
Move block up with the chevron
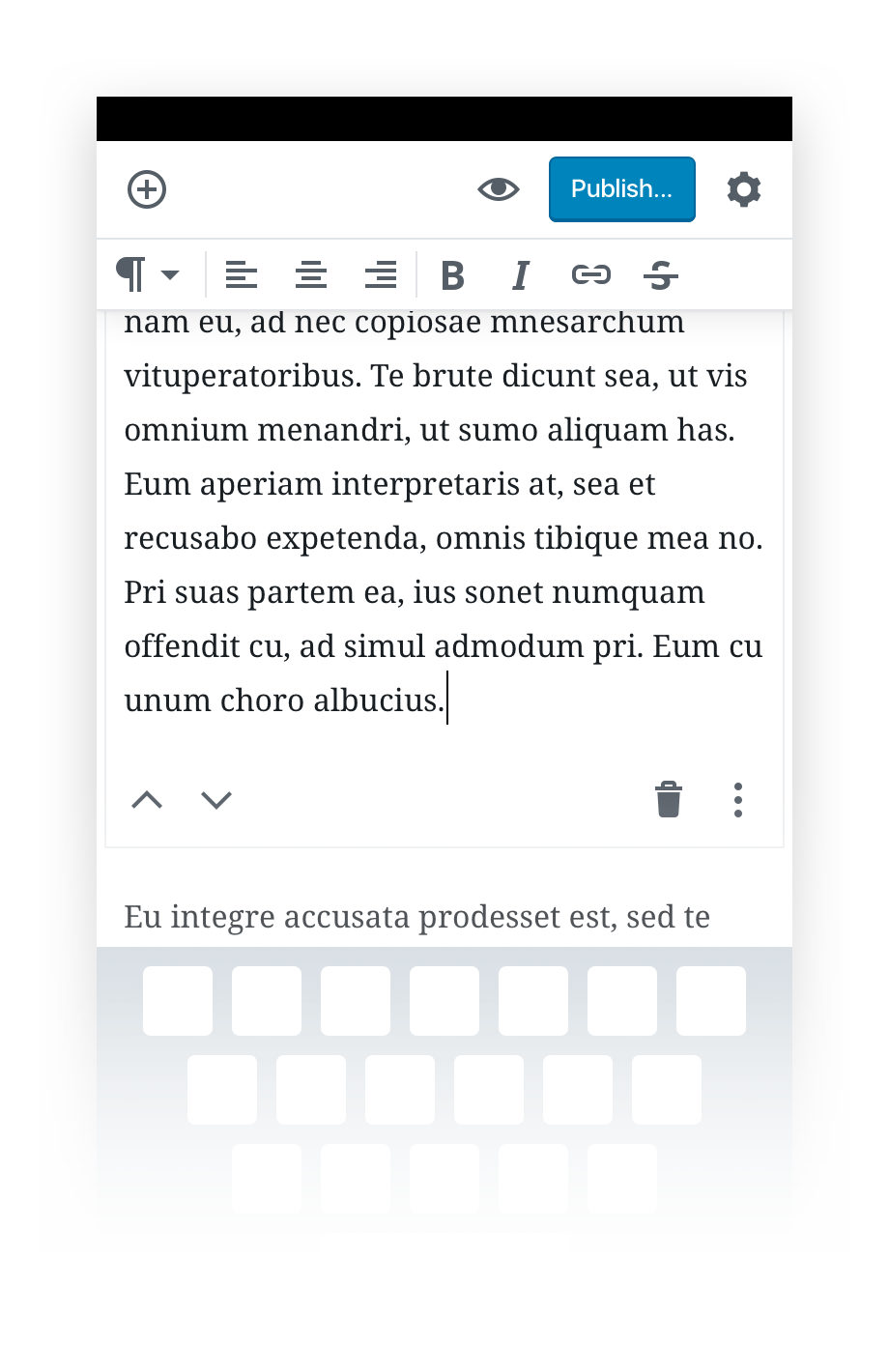pyautogui.click(x=147, y=800)
